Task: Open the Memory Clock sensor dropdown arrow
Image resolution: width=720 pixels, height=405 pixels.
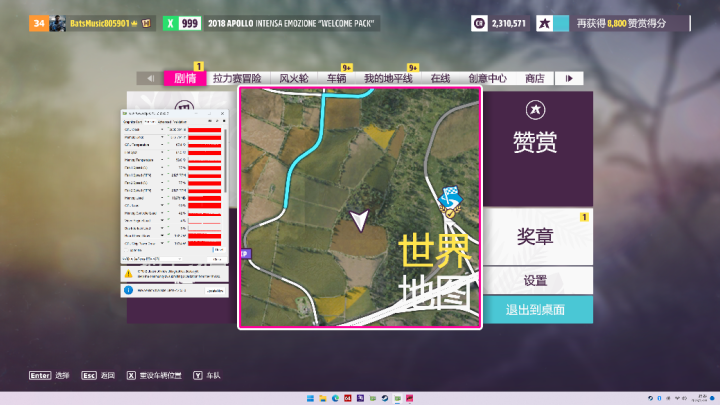Action: click(x=162, y=137)
